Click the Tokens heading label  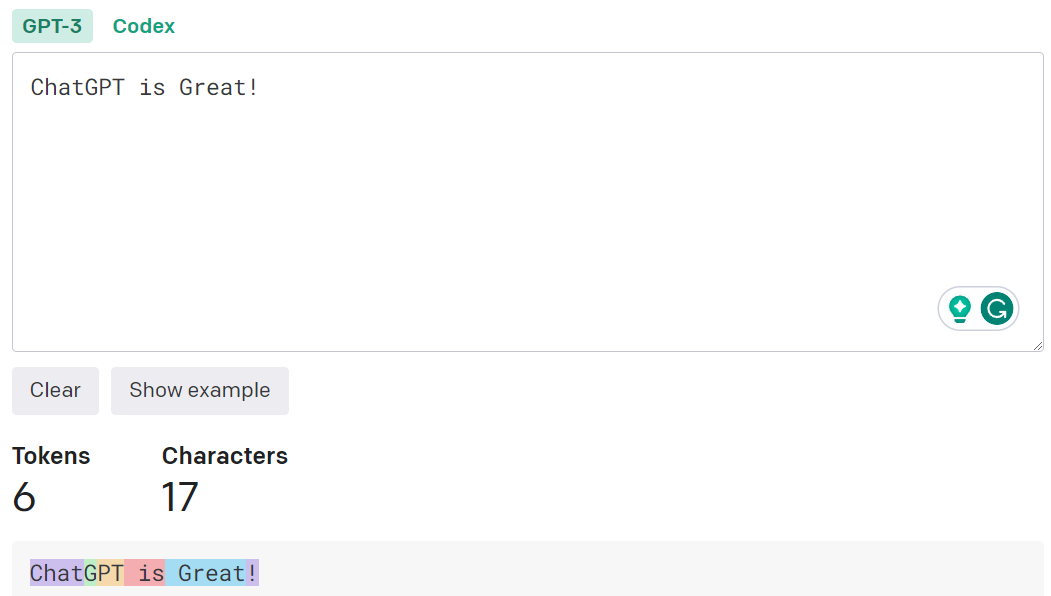[x=51, y=456]
